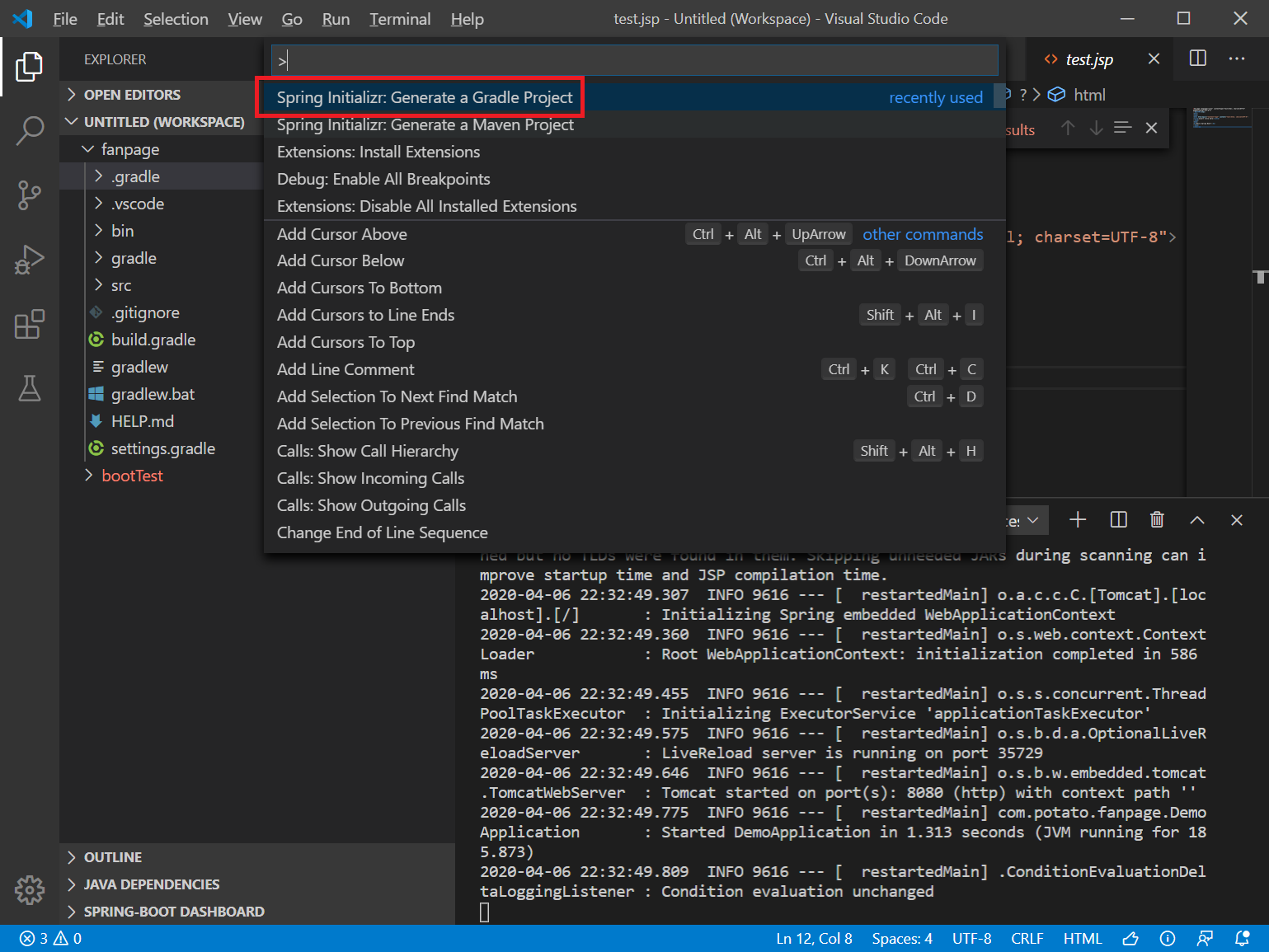The height and width of the screenshot is (952, 1269).
Task: Maximize the panel size chevron
Action: point(1197,519)
